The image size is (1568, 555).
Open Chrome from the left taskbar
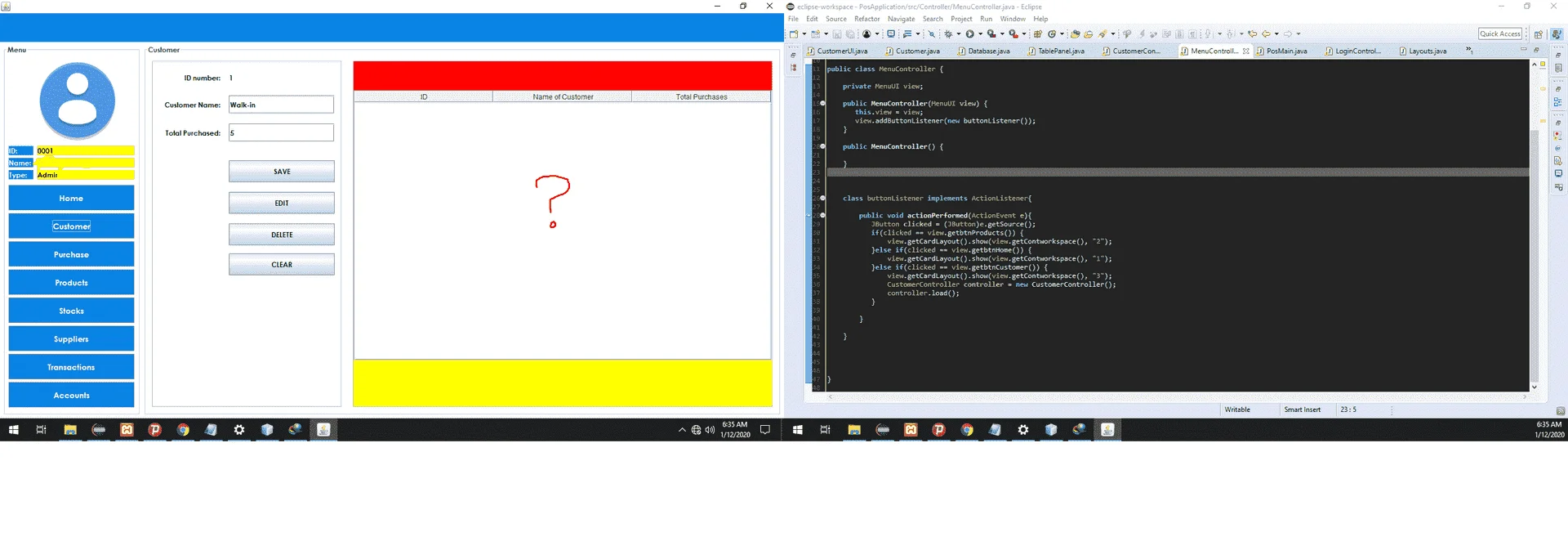pyautogui.click(x=183, y=430)
